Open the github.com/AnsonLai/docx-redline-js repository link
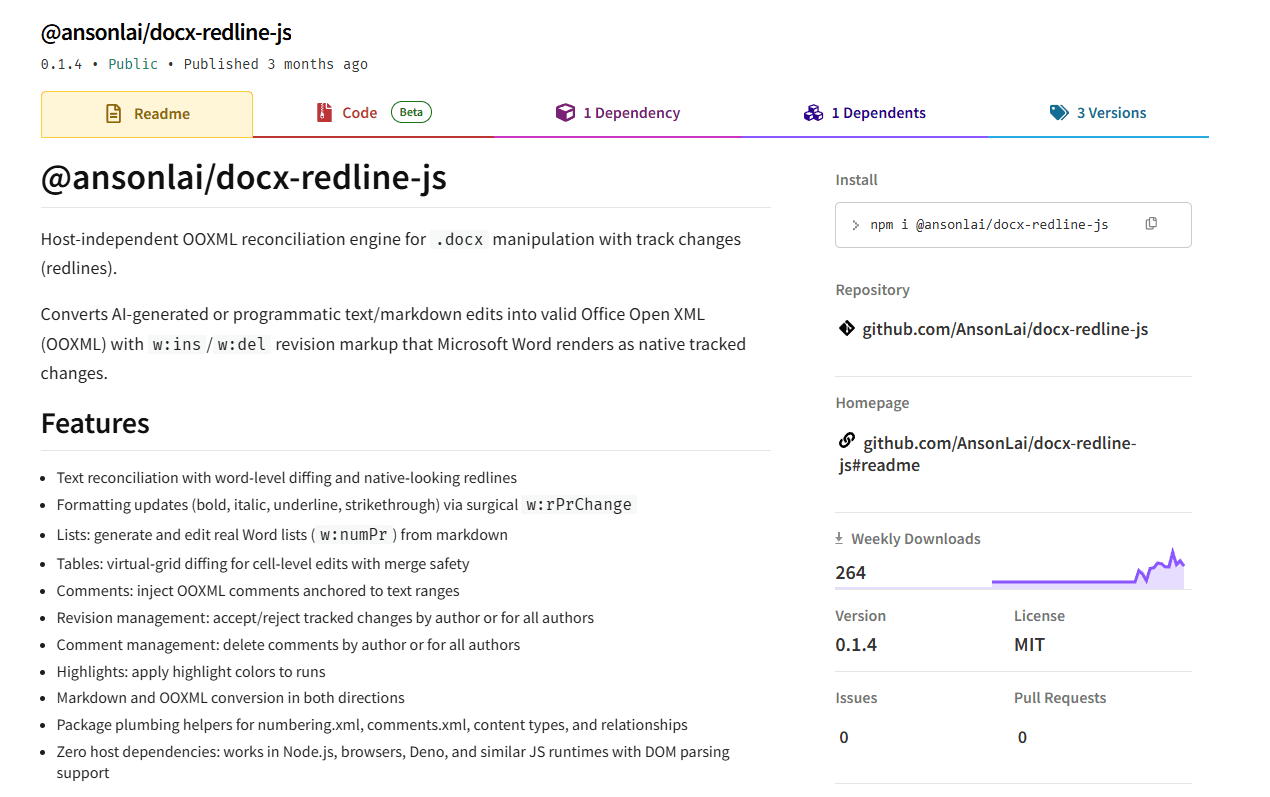 (1005, 329)
